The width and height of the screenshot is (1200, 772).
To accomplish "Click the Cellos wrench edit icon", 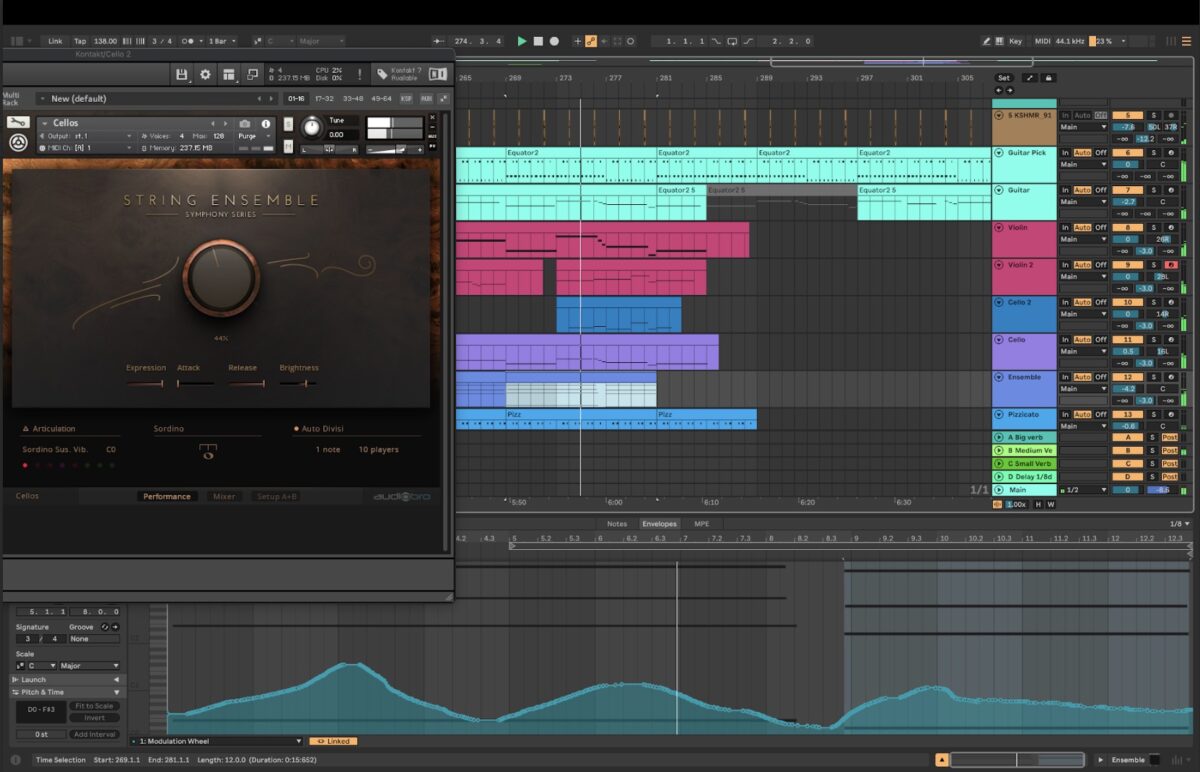I will click(17, 122).
